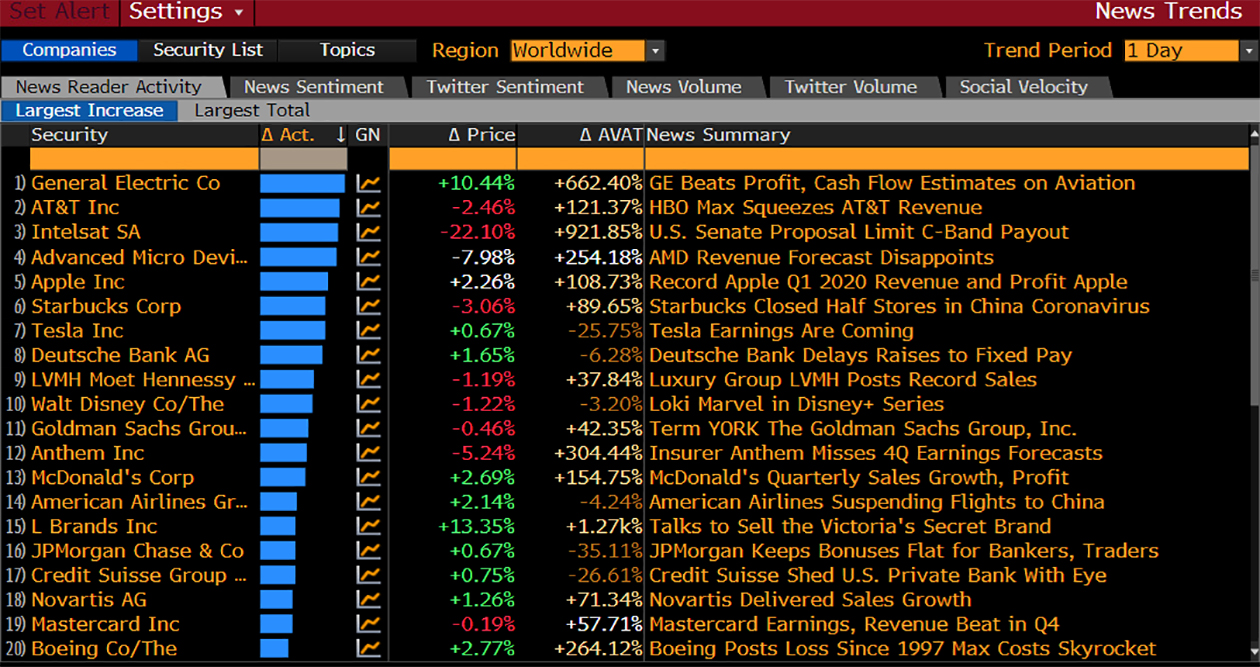Open GN chart icon for General Electric Co
1260x667 pixels.
tap(369, 184)
